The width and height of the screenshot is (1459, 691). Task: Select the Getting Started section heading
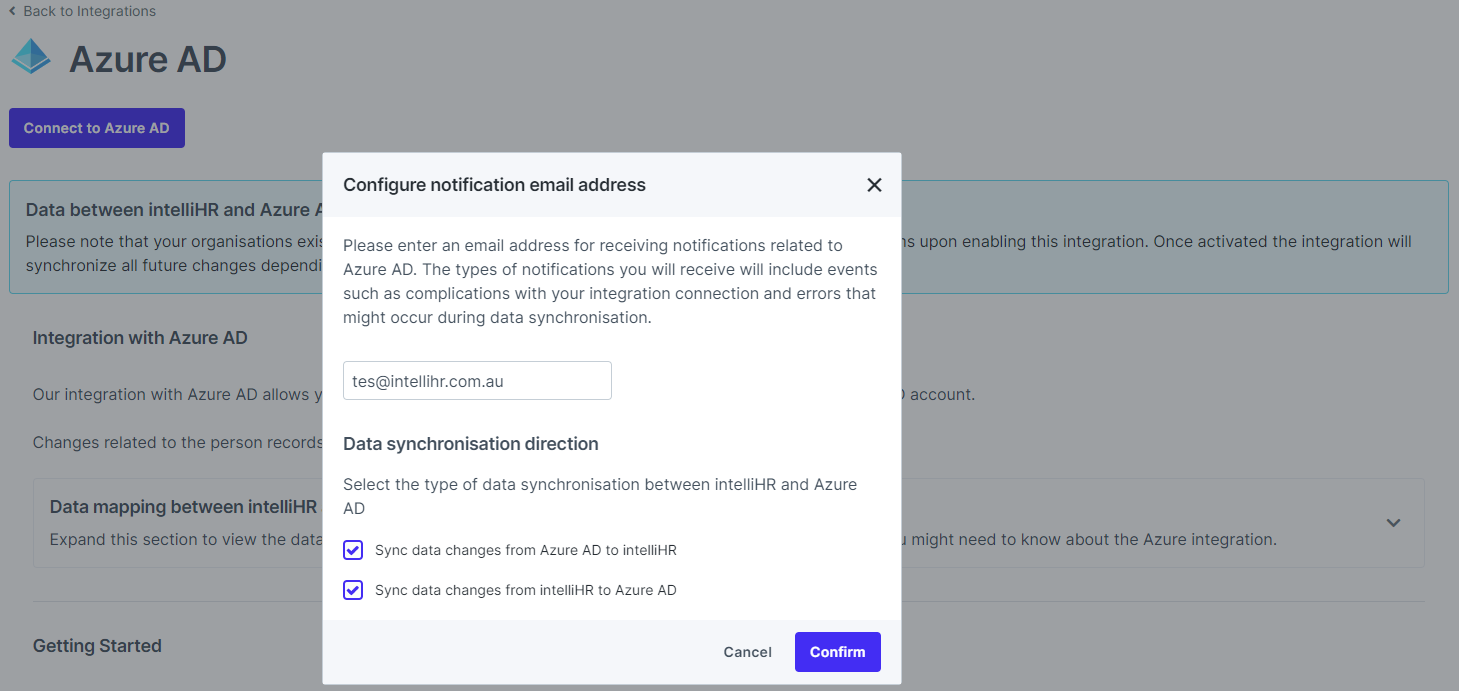tap(97, 646)
